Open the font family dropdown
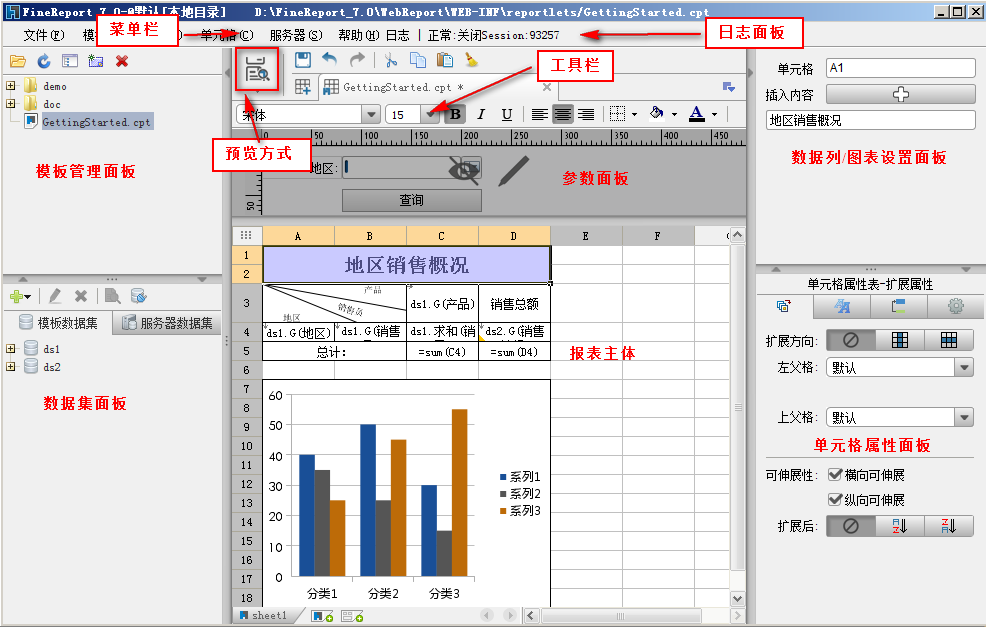Image resolution: width=986 pixels, height=627 pixels. tap(370, 114)
